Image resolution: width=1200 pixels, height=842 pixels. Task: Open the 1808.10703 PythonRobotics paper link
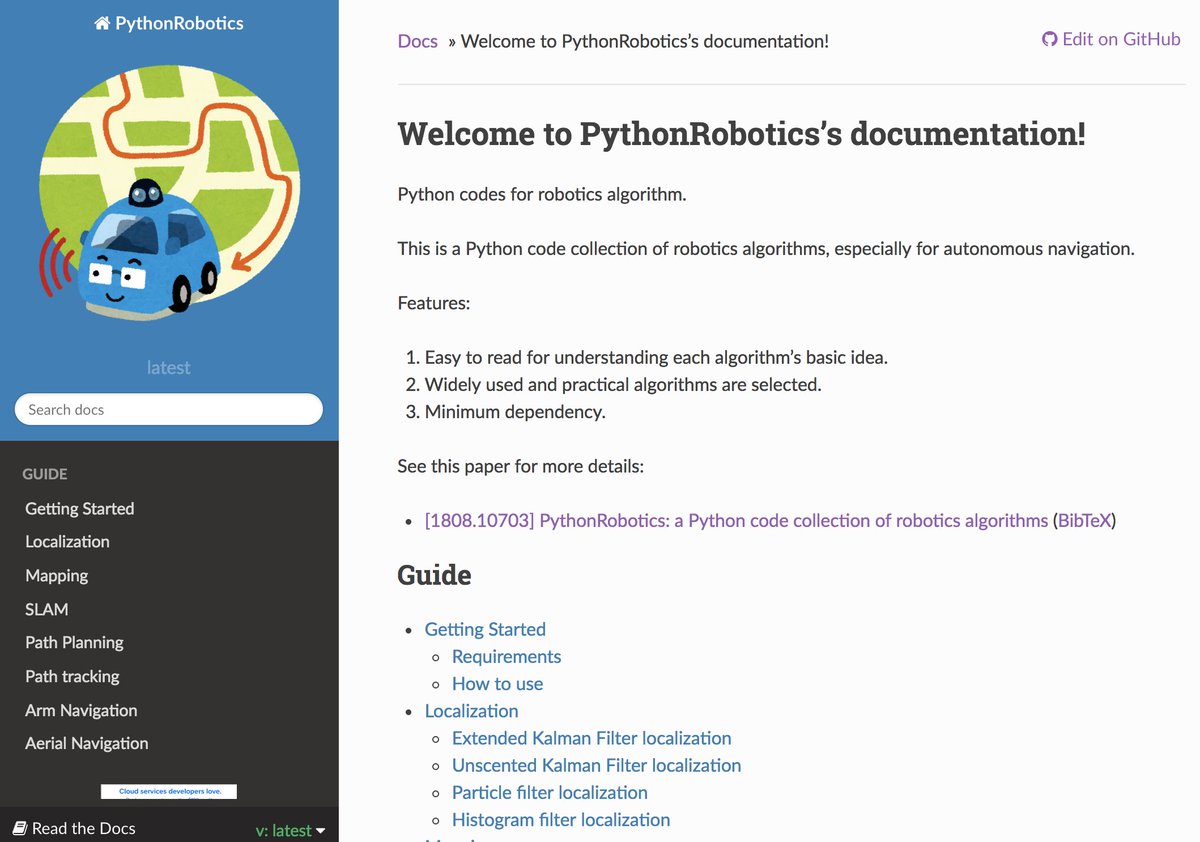pyautogui.click(x=736, y=520)
